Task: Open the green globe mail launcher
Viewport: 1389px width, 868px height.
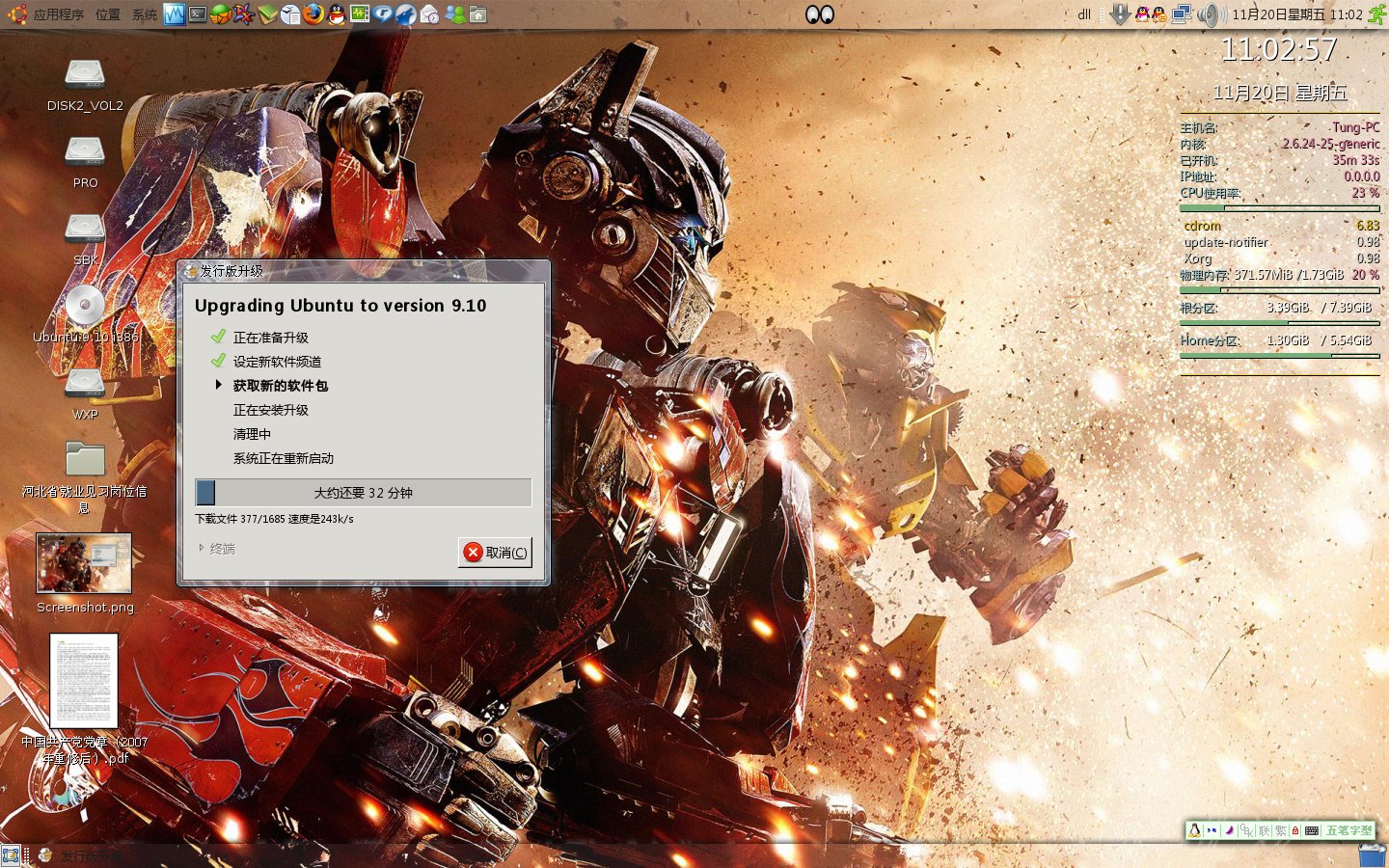Action: [221, 14]
